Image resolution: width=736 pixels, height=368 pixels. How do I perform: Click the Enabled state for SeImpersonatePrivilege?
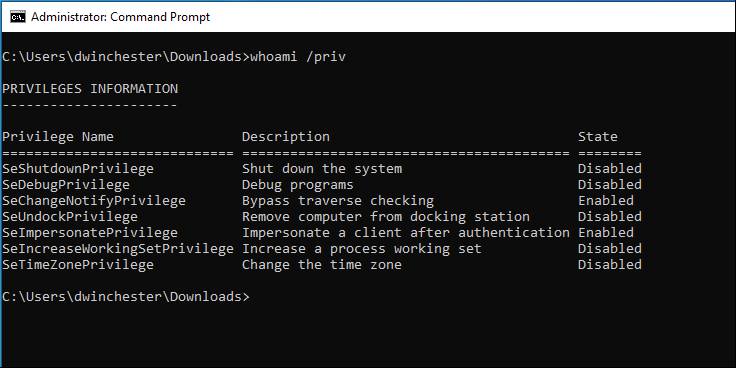(x=606, y=233)
